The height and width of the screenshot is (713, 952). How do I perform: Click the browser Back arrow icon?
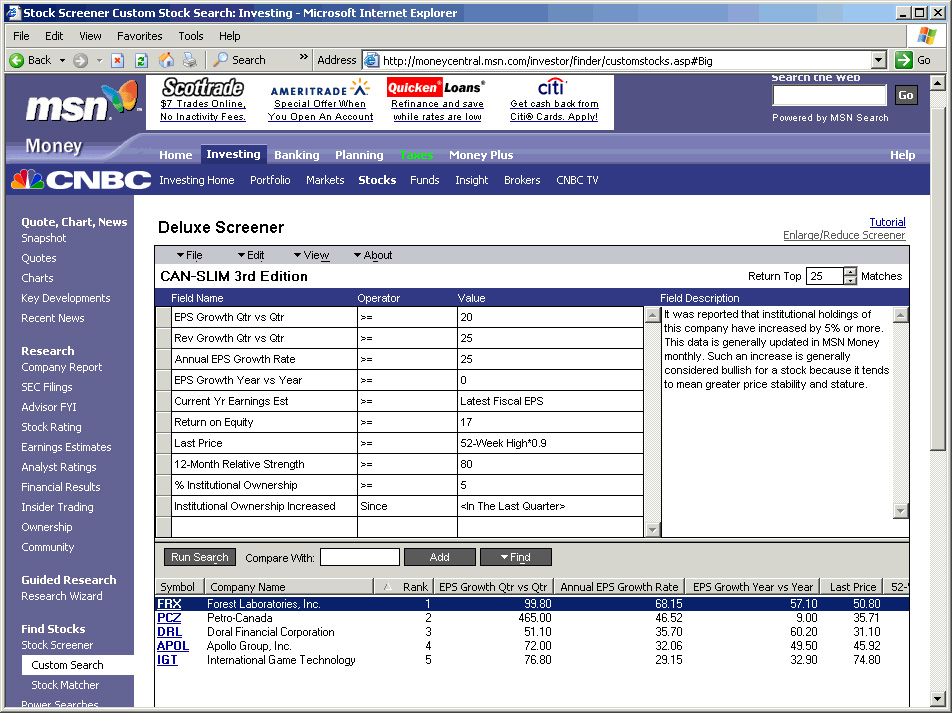17,60
